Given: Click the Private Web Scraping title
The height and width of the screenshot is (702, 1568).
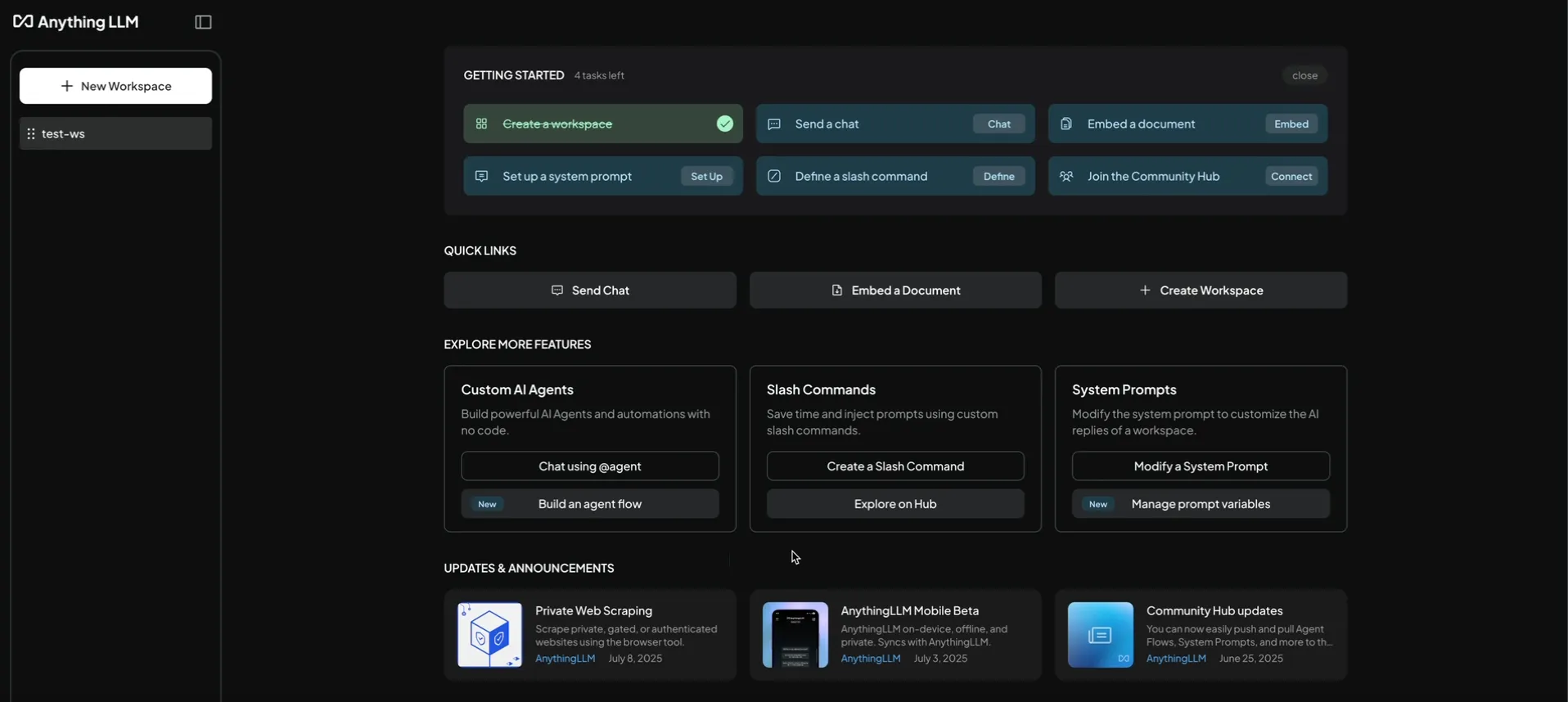Looking at the screenshot, I should click(593, 611).
